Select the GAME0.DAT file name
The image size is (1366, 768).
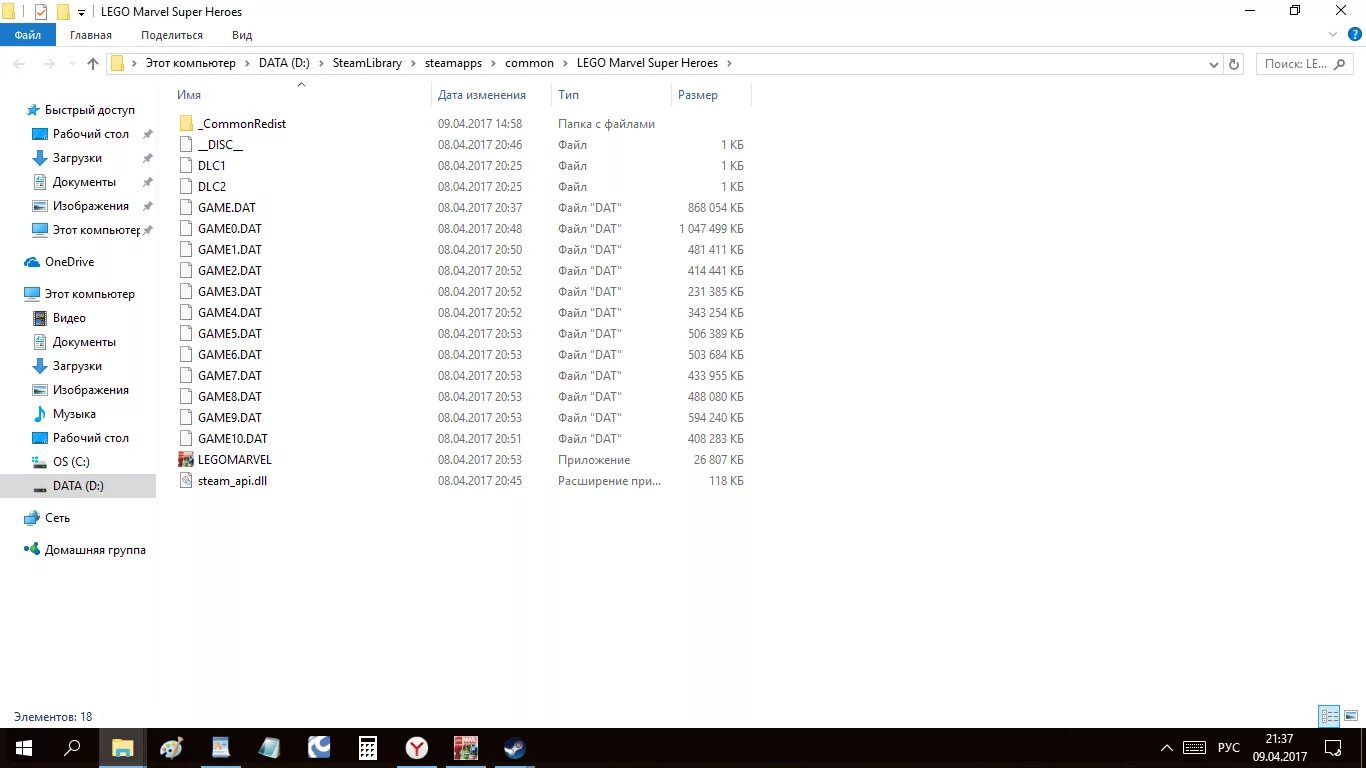pos(230,229)
